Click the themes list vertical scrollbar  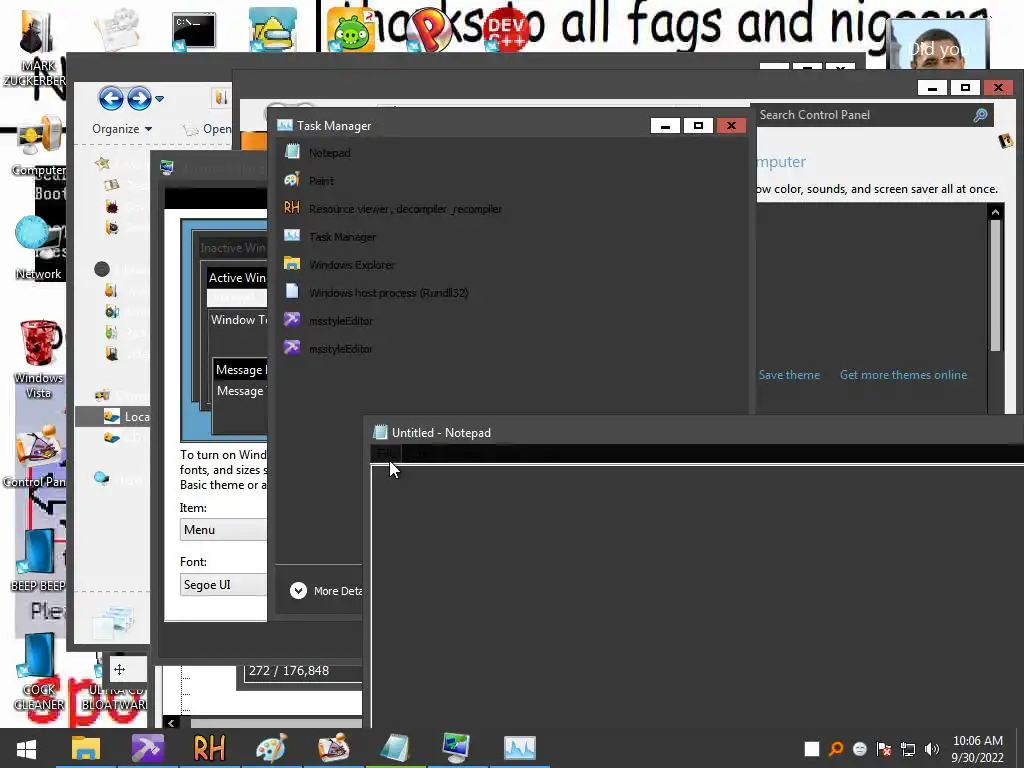pyautogui.click(x=995, y=285)
